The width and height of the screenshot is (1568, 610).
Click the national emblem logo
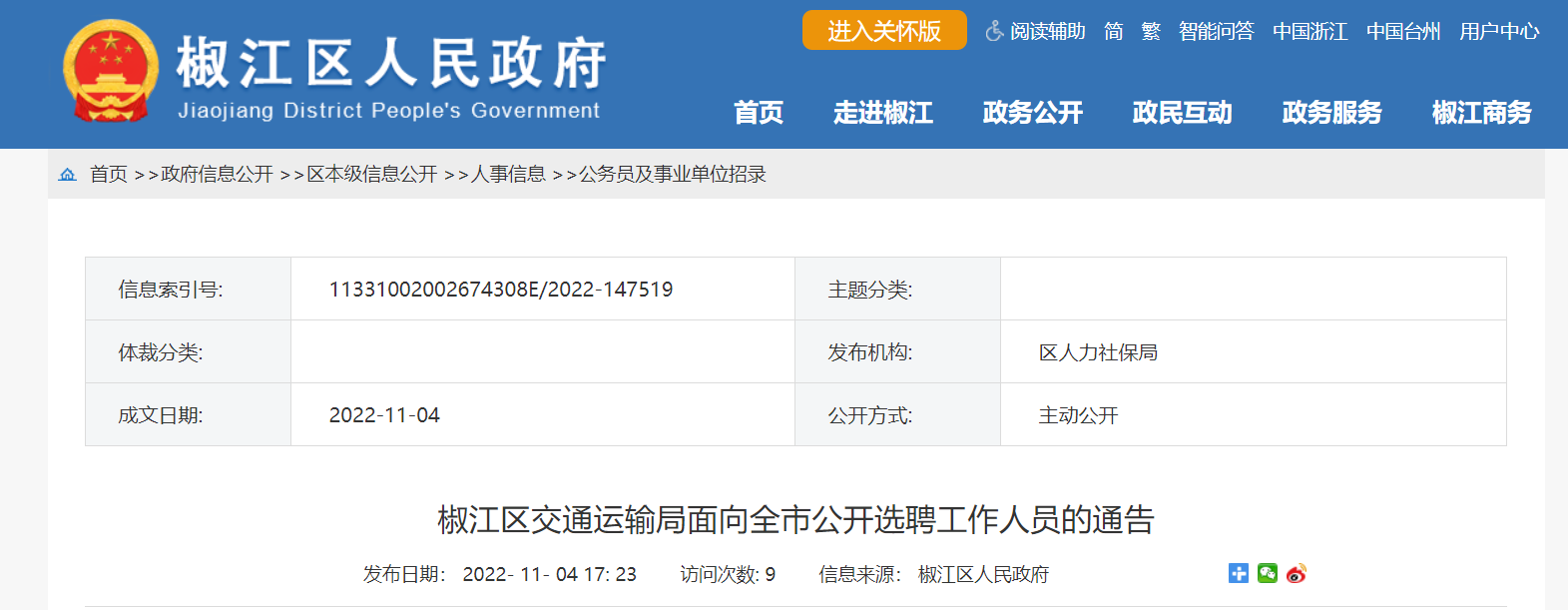pyautogui.click(x=111, y=72)
